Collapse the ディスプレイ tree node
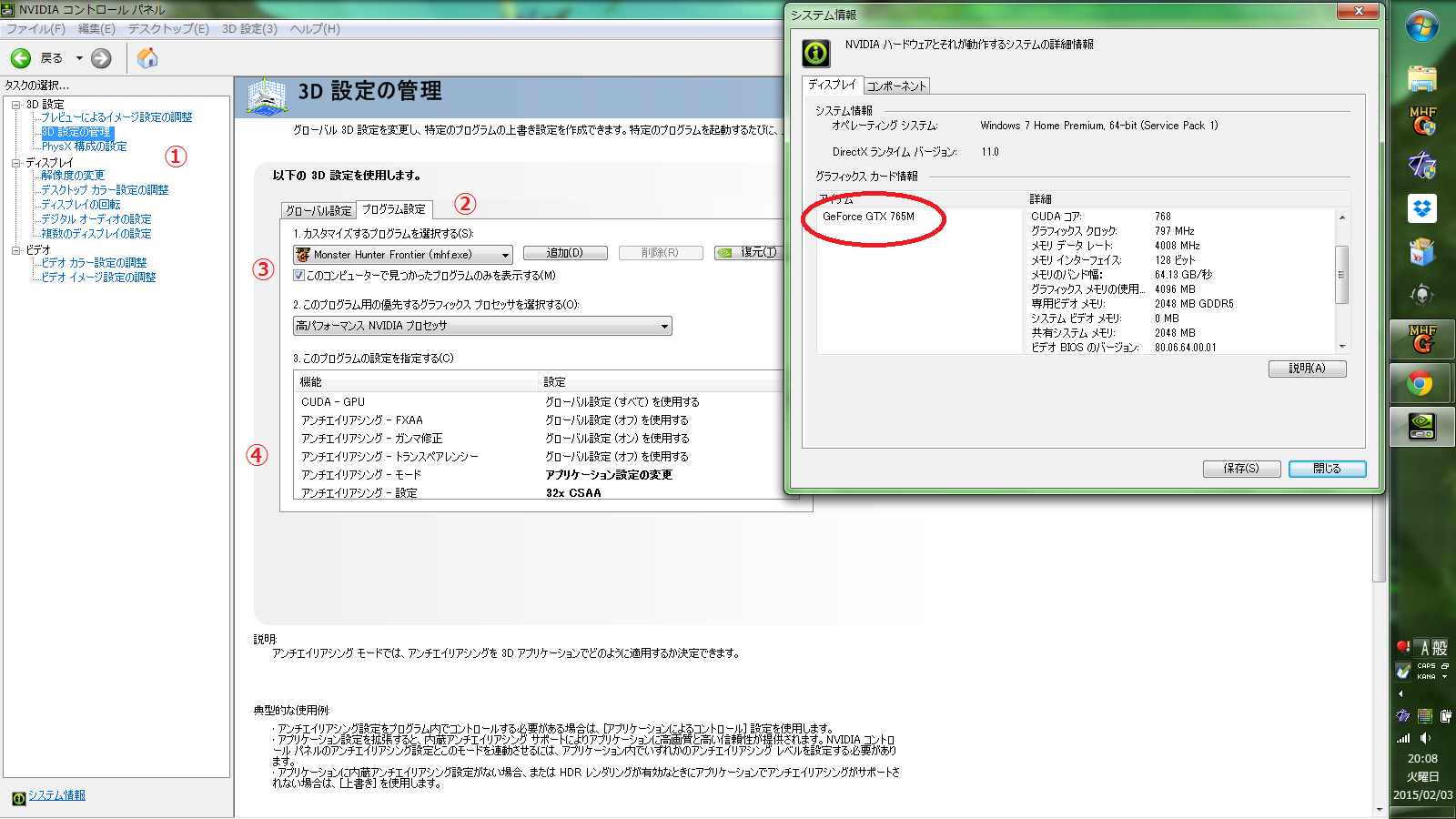Image resolution: width=1456 pixels, height=819 pixels. (x=16, y=163)
